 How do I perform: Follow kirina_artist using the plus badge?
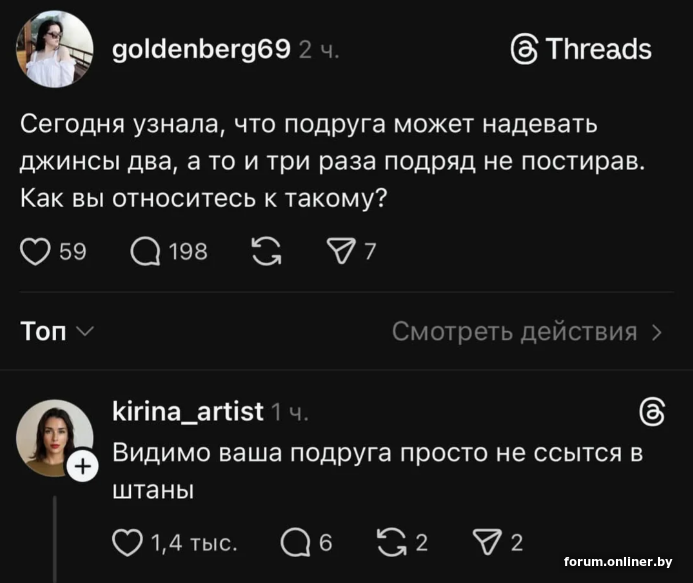[x=83, y=467]
